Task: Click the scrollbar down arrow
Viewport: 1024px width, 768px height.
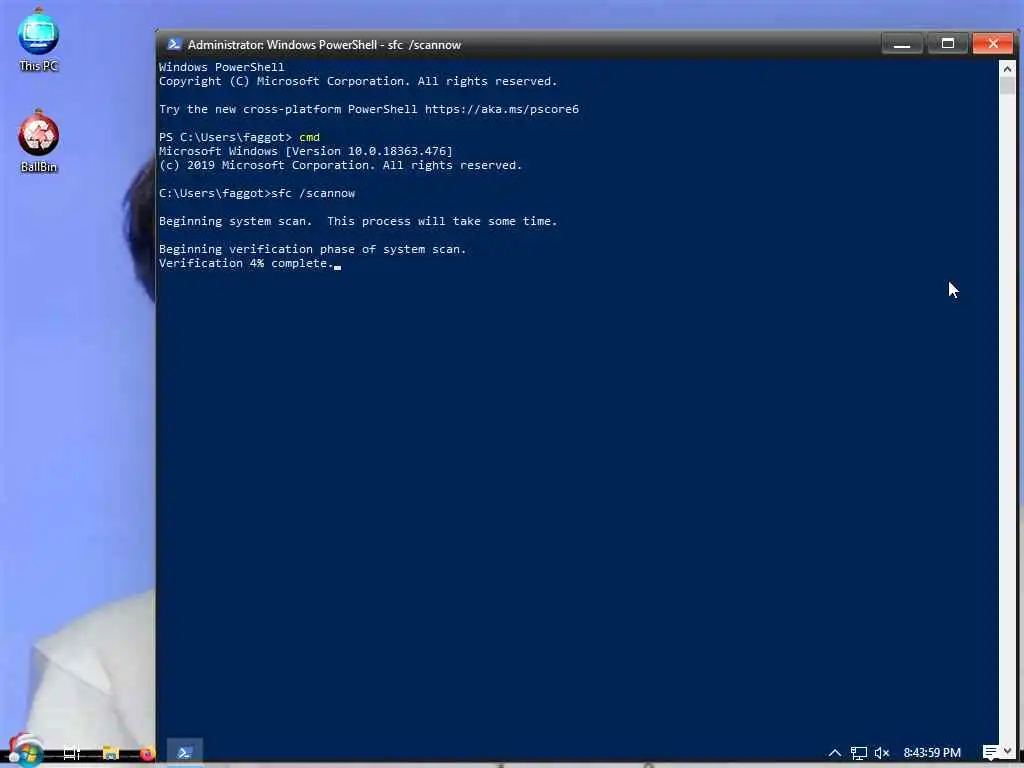Action: [1007, 751]
